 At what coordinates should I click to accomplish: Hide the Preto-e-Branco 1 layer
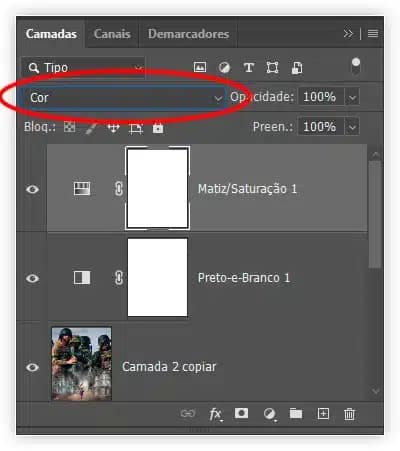point(32,278)
